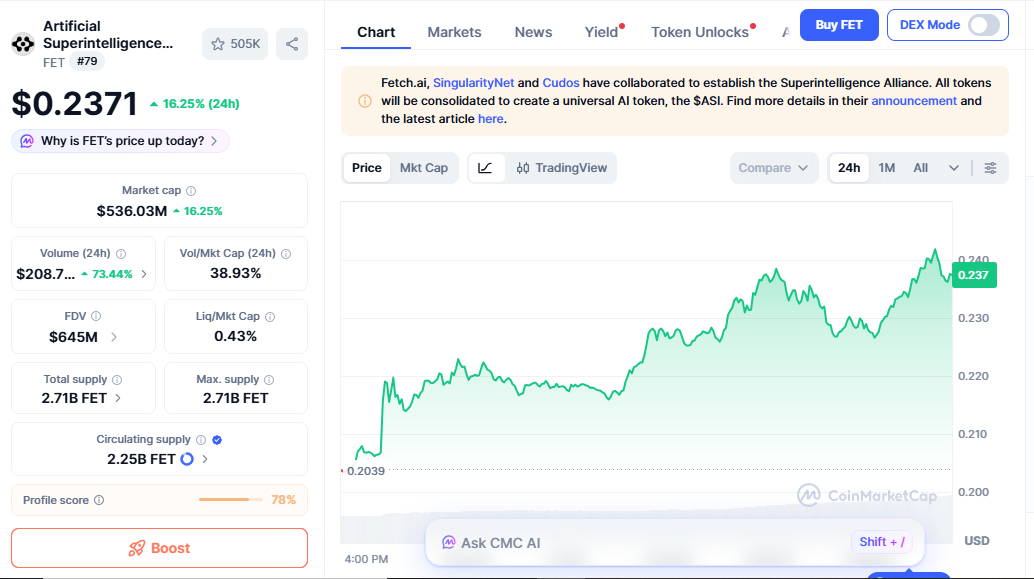Select the line chart icon

[x=487, y=167]
